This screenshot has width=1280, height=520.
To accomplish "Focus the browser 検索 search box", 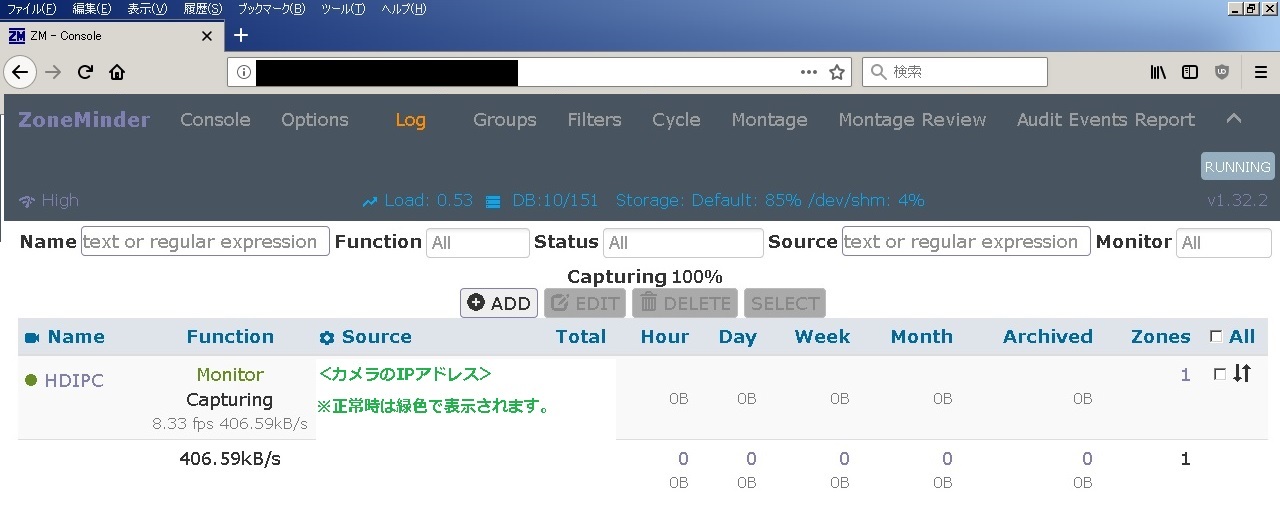I will point(955,72).
